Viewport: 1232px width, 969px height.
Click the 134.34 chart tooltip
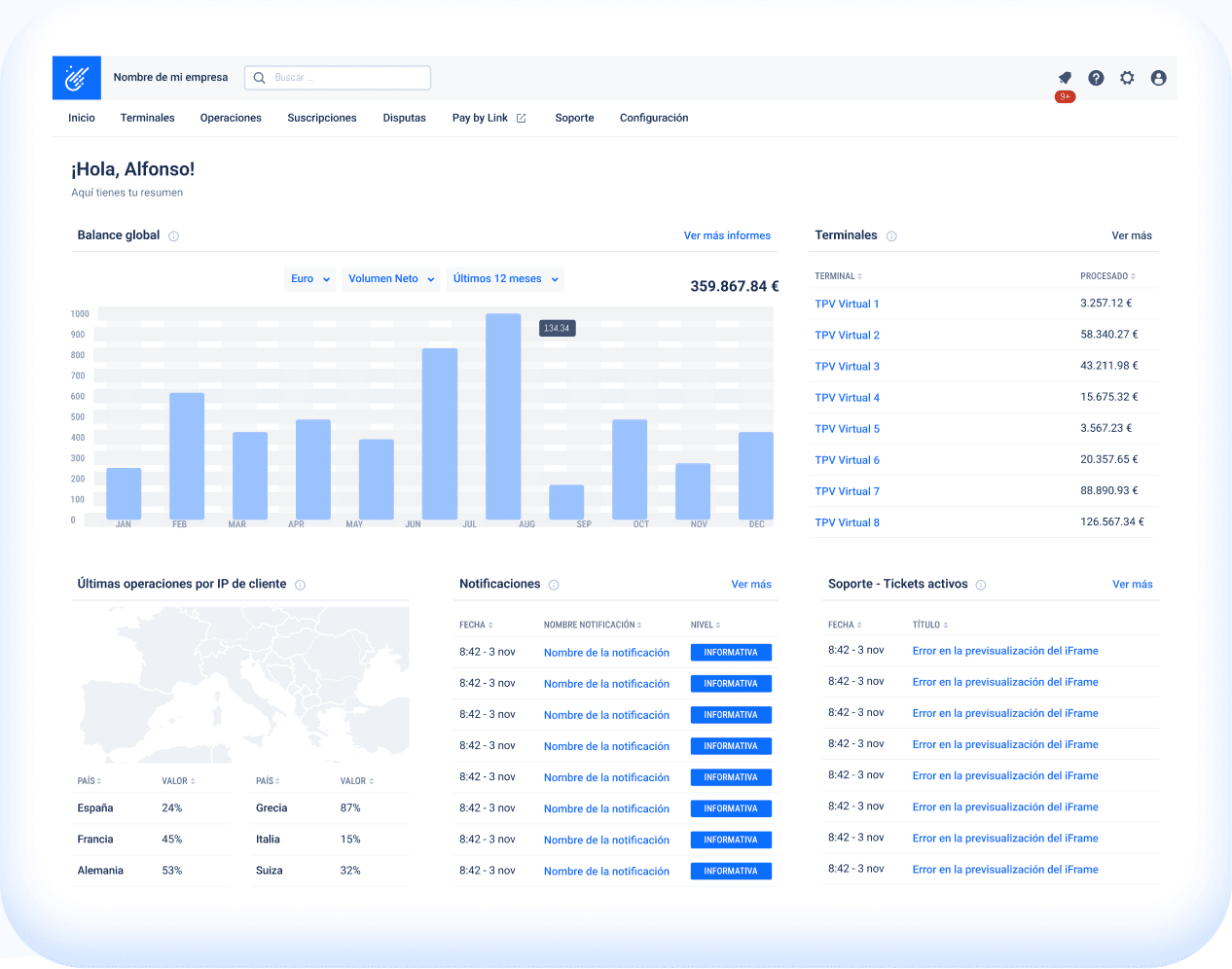(x=558, y=329)
